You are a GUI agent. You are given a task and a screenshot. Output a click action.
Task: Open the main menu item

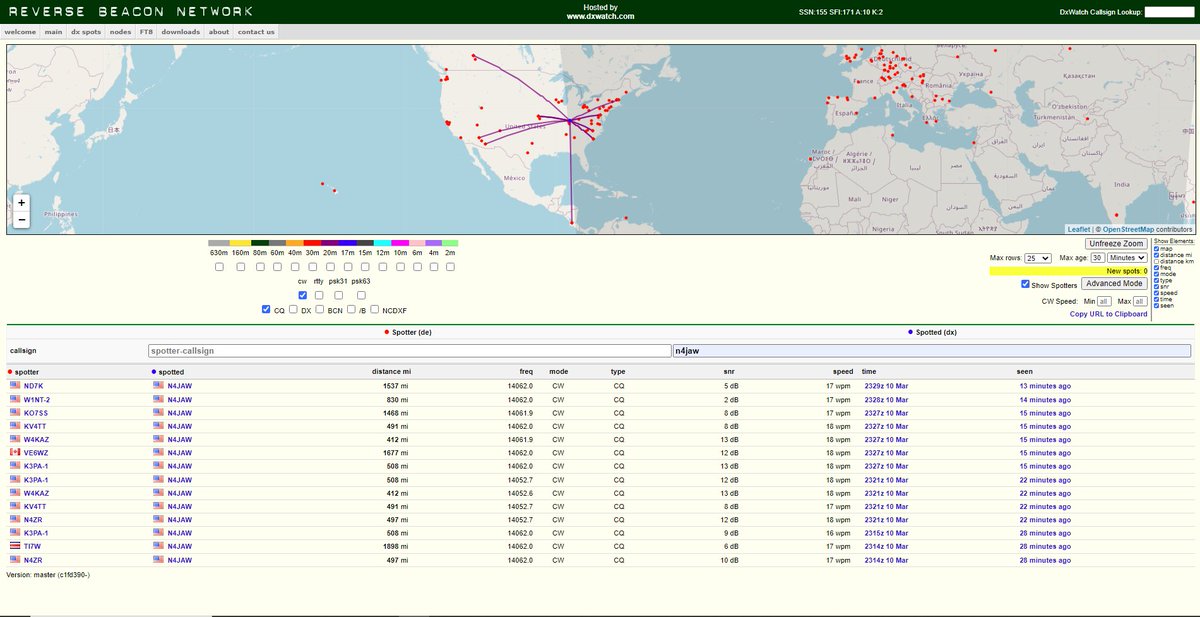pyautogui.click(x=53, y=32)
